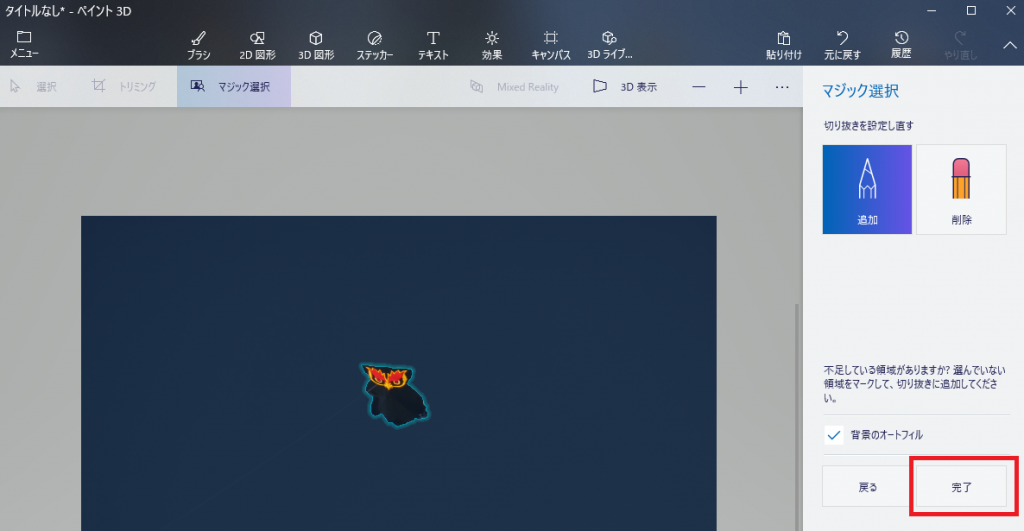Open the 履歴 history panel
The image size is (1024, 531).
[x=901, y=45]
